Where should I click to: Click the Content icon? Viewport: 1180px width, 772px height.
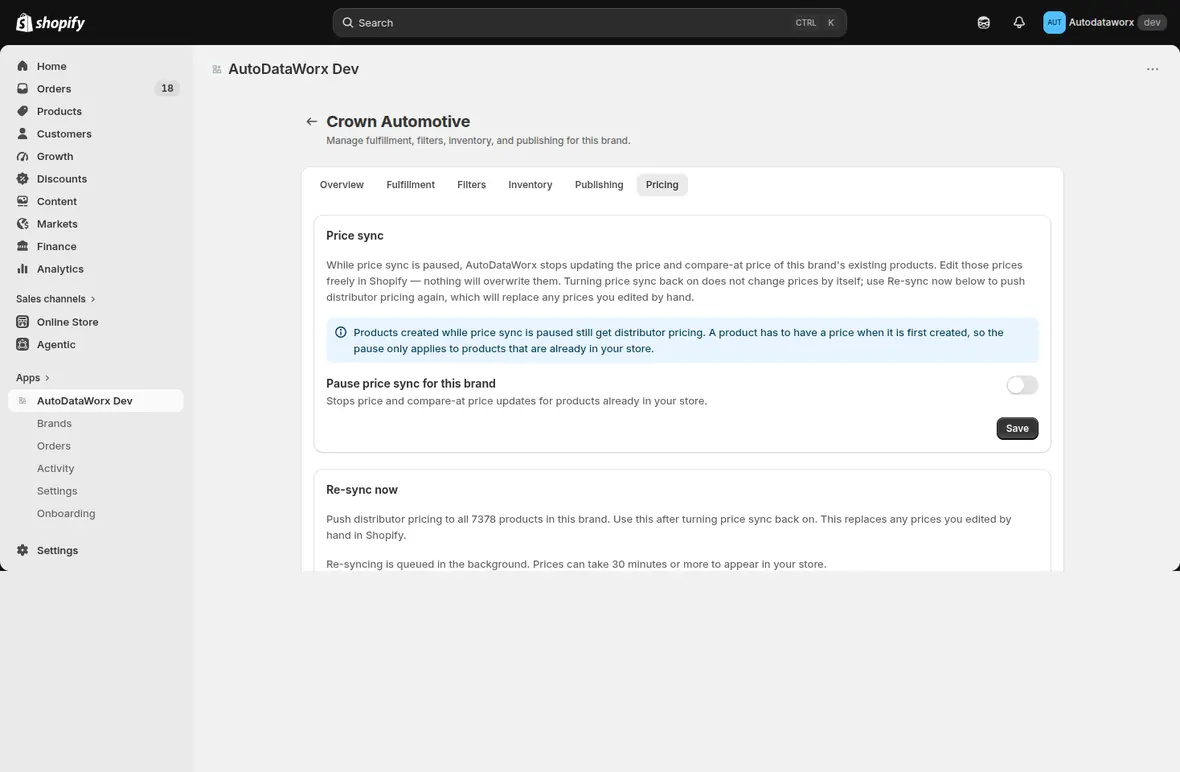23,202
